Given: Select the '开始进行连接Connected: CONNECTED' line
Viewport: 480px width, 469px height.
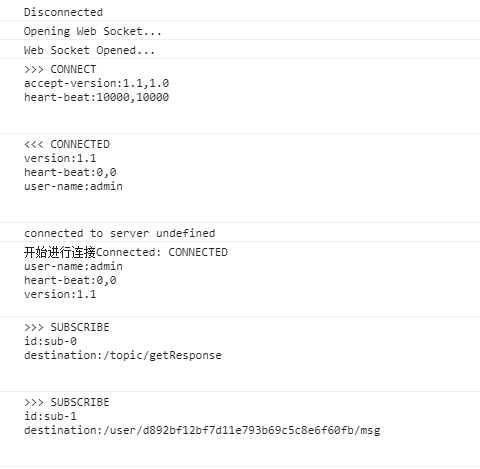Looking at the screenshot, I should point(126,252).
